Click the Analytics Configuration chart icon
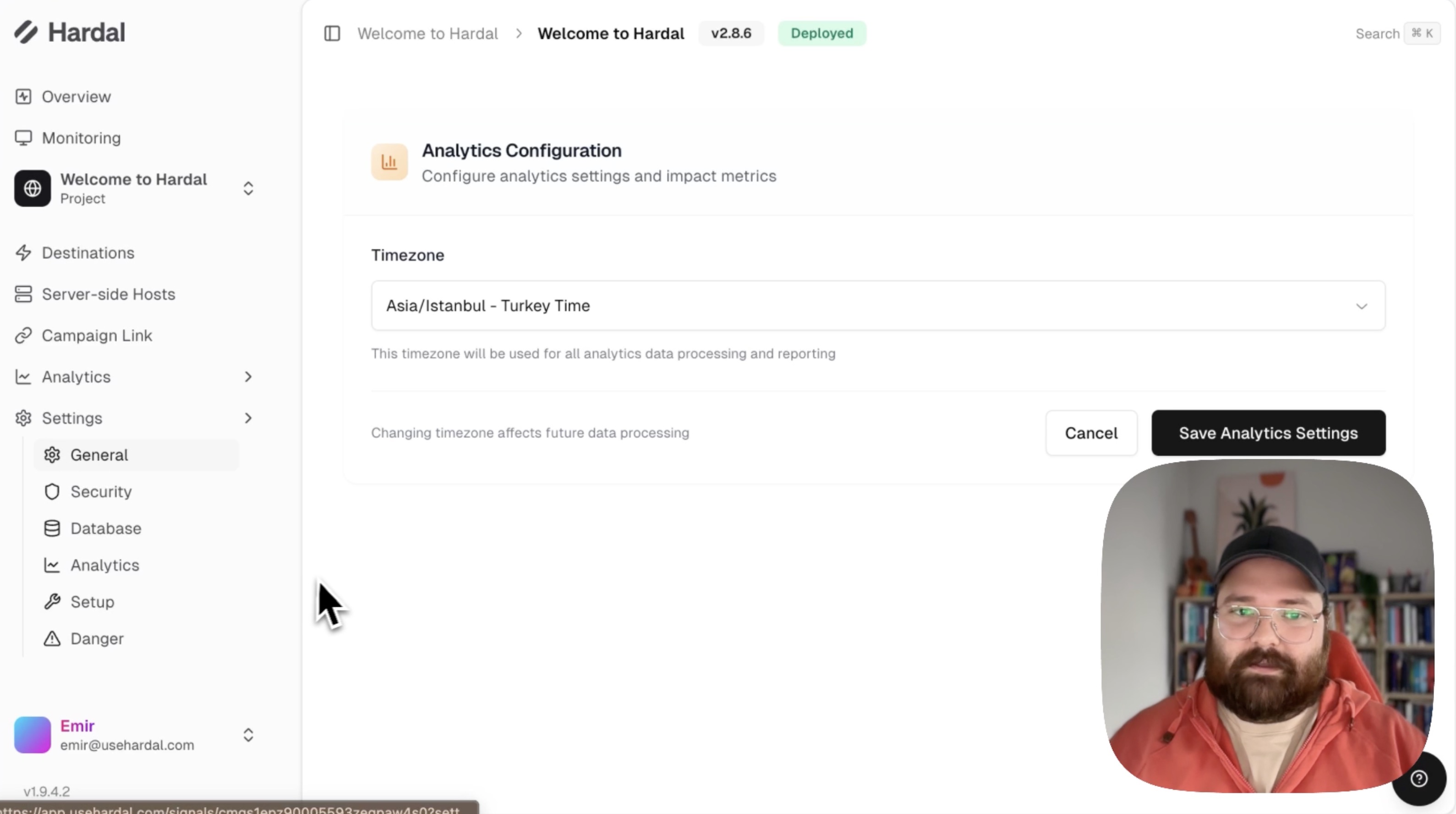1456x814 pixels. pos(389,162)
